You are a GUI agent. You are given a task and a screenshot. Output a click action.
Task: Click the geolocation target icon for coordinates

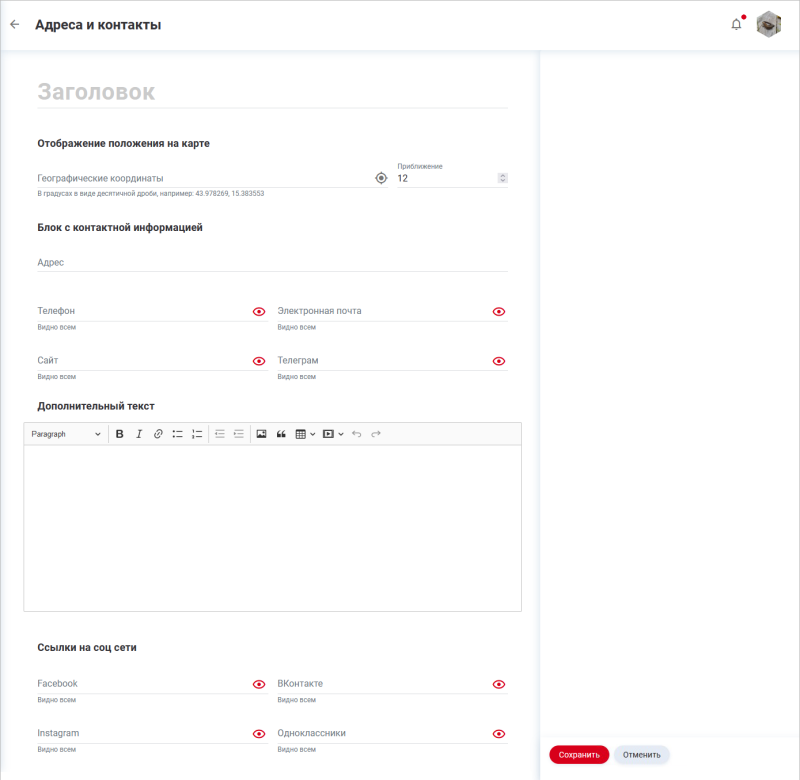381,176
